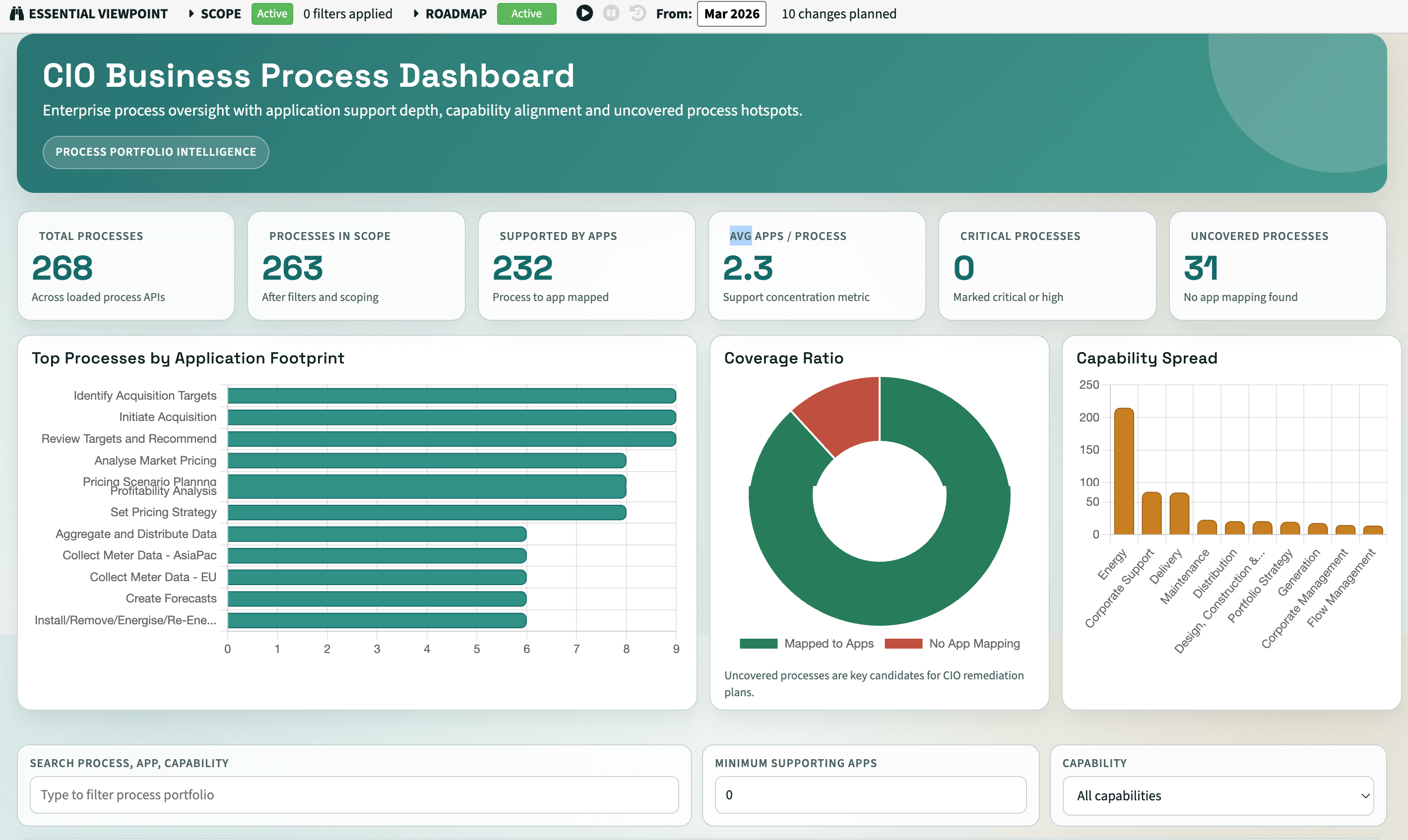Screen dimensions: 1408x840
Task: Toggle the Roadmap Active badge
Action: point(526,13)
